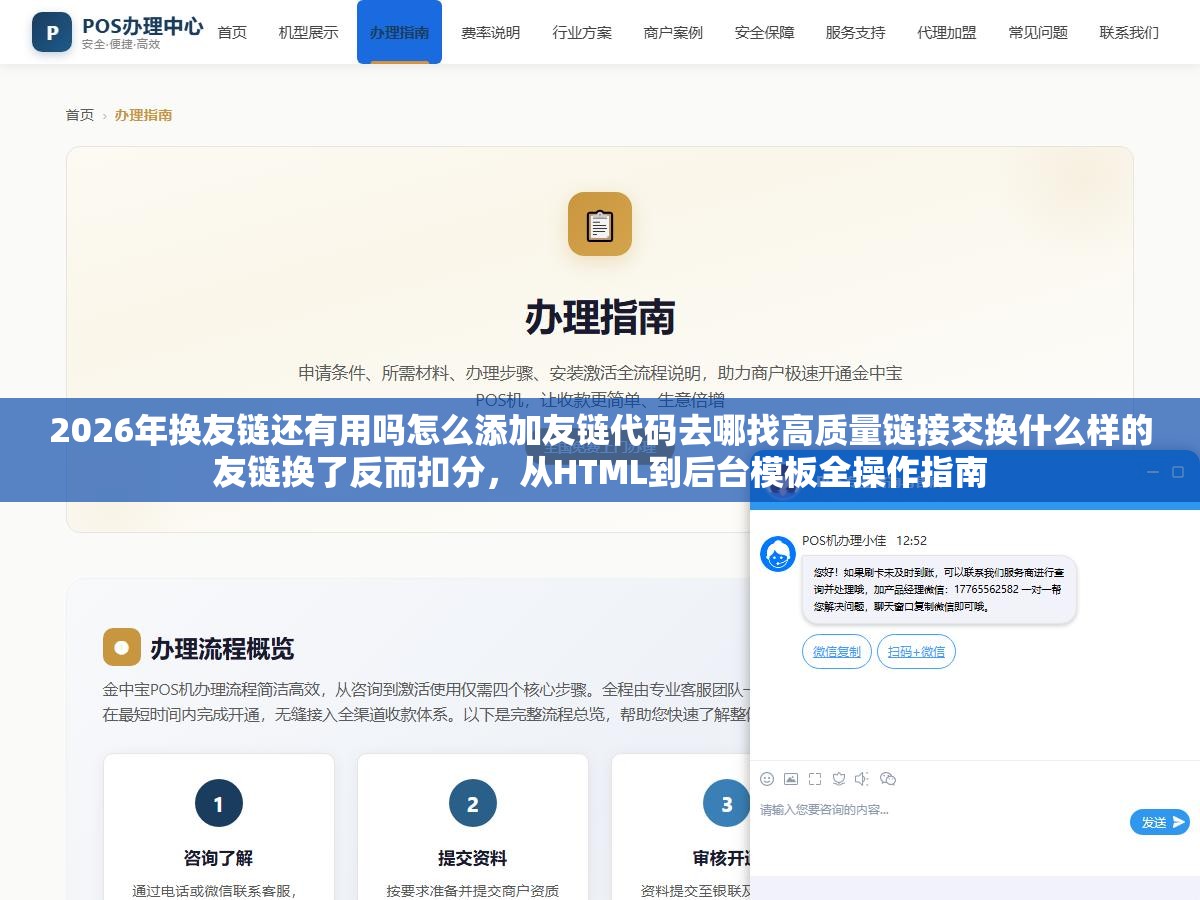This screenshot has height=900, width=1200.
Task: Open 服务支持 menu item
Action: point(855,32)
